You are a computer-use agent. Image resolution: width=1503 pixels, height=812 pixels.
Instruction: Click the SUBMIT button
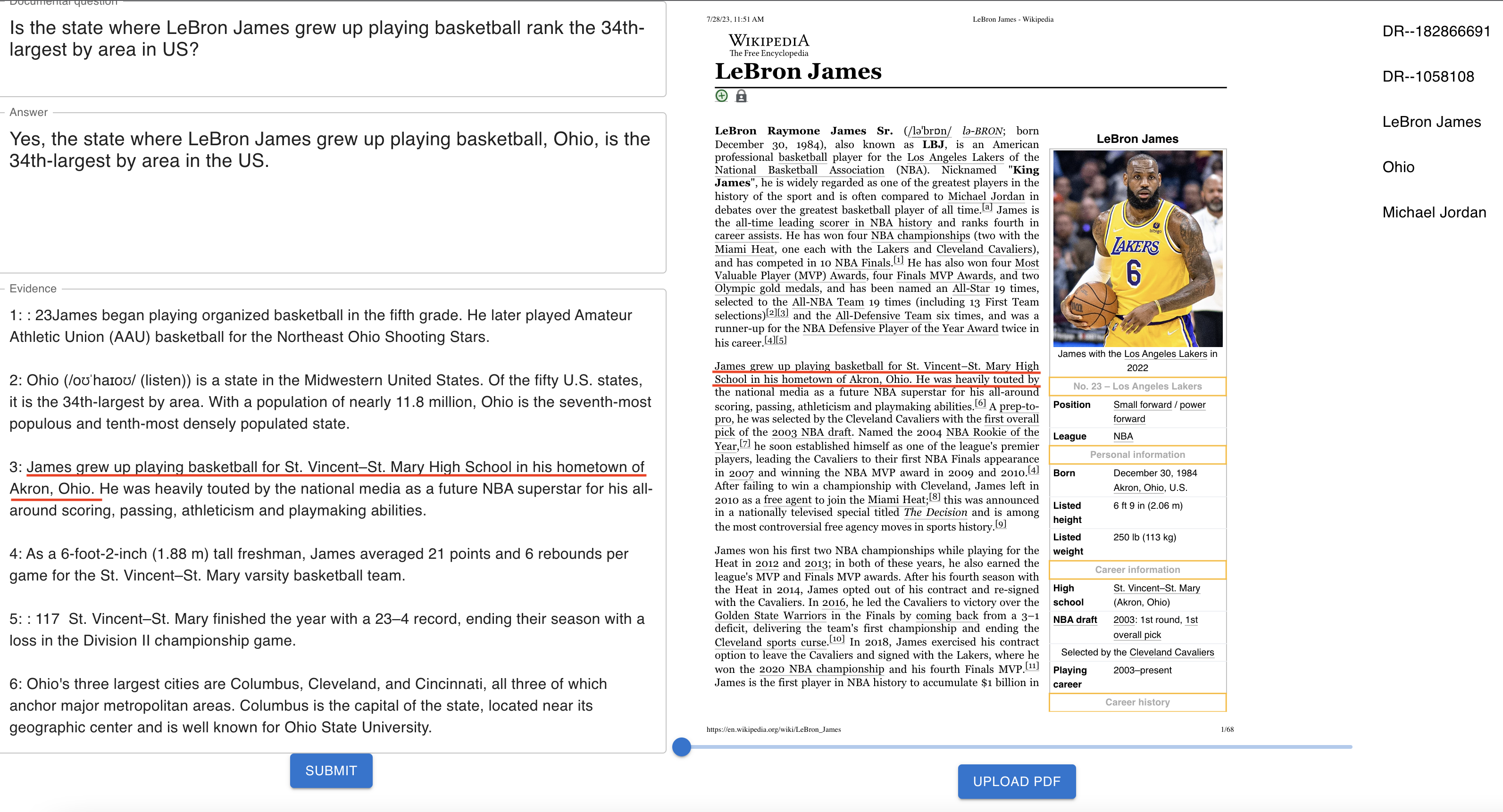[331, 771]
